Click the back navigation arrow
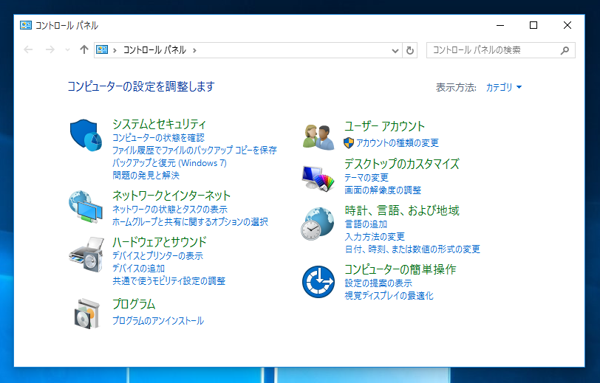600x383 pixels. (28, 50)
